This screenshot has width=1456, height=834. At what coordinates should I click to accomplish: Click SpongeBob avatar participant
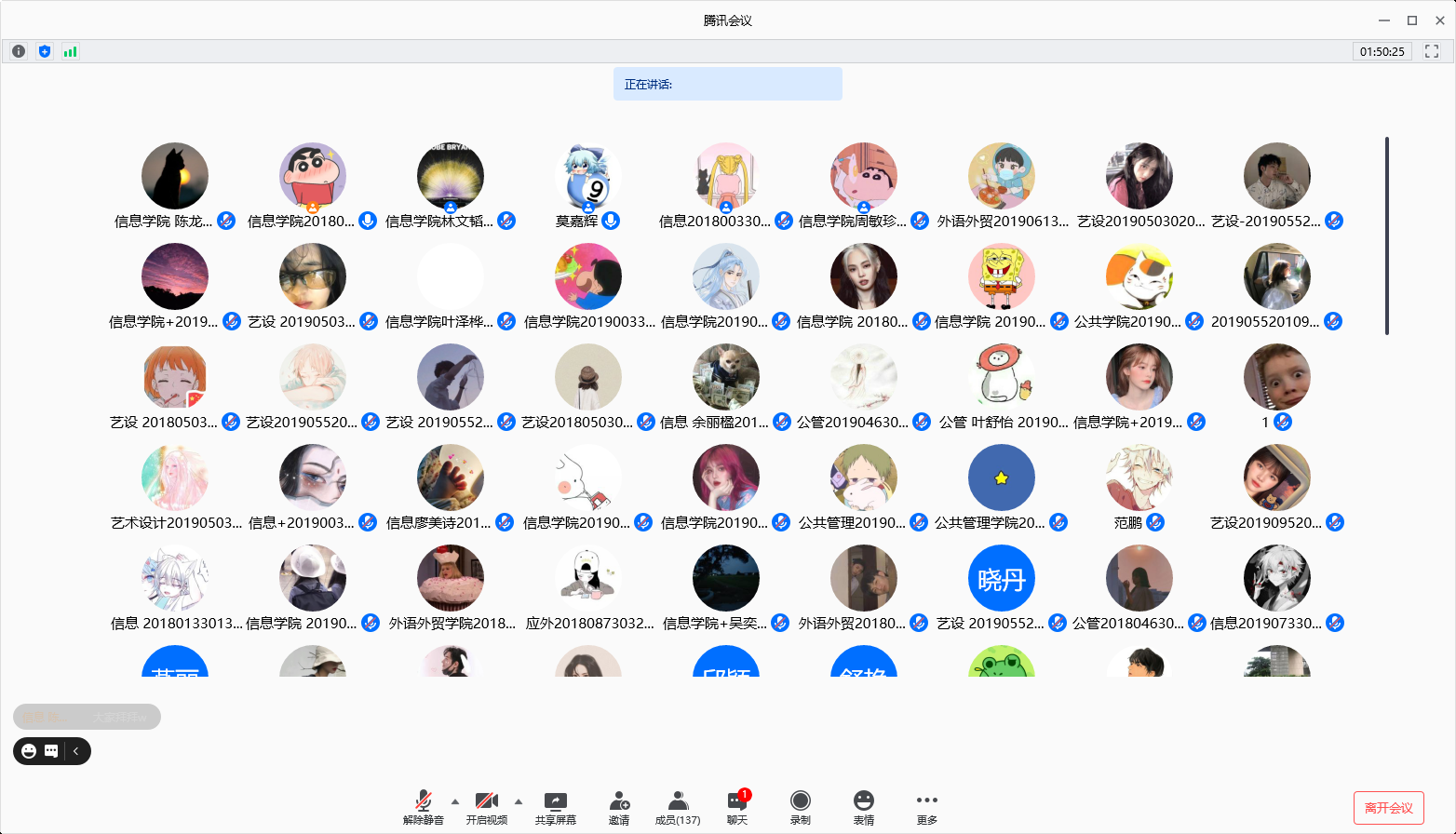click(1002, 276)
